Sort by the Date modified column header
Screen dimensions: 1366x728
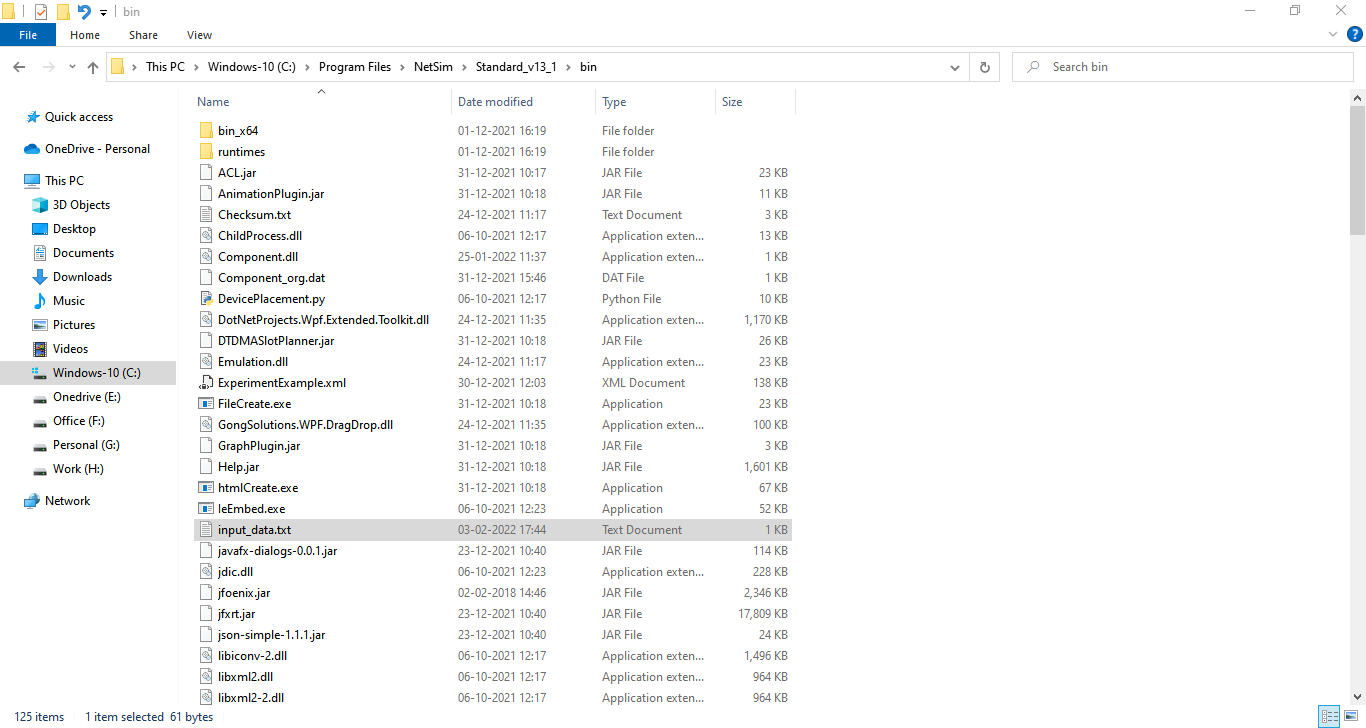(524, 102)
